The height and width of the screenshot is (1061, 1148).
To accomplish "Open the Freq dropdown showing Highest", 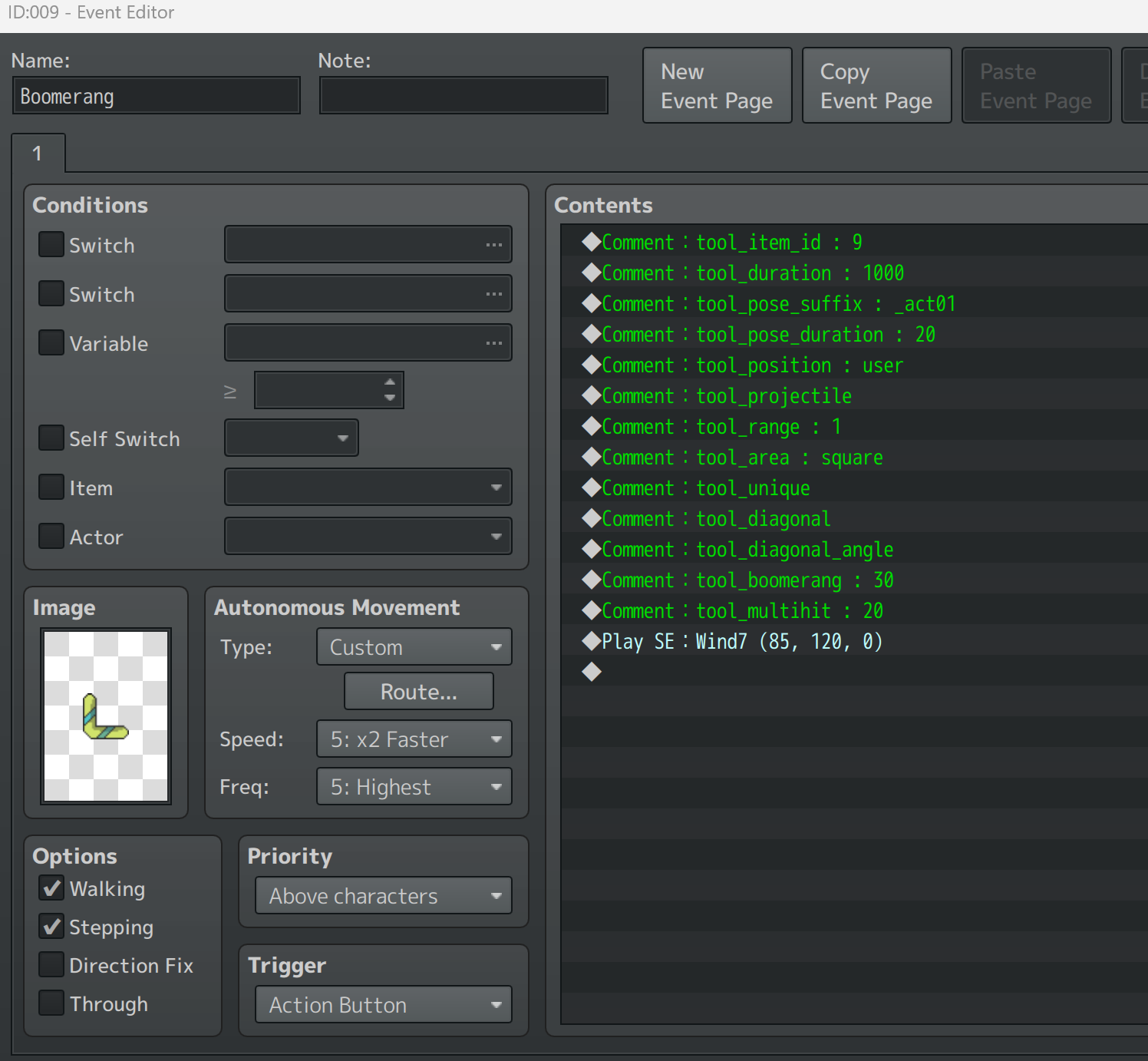I will 414,787.
